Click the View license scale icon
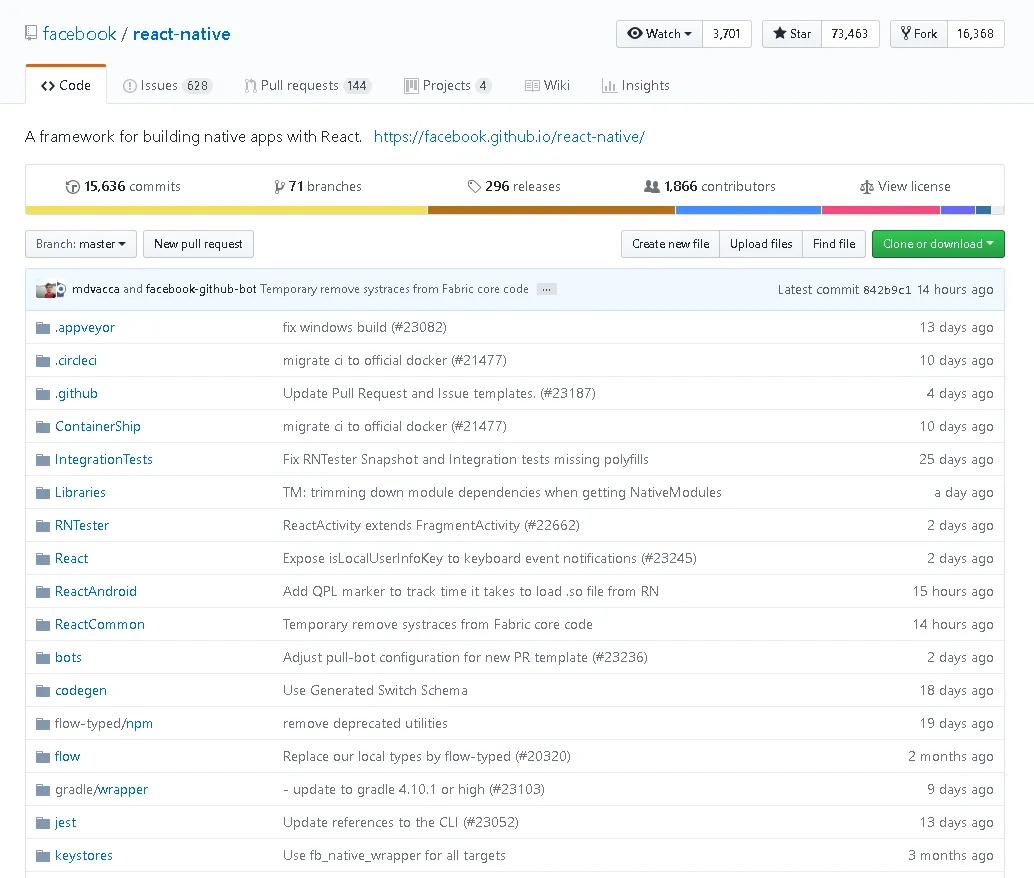The height and width of the screenshot is (878, 1034). click(x=867, y=187)
